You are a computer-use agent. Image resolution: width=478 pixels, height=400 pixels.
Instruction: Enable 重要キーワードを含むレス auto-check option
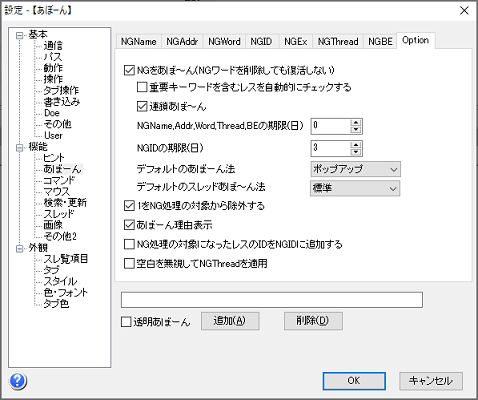pos(142,87)
